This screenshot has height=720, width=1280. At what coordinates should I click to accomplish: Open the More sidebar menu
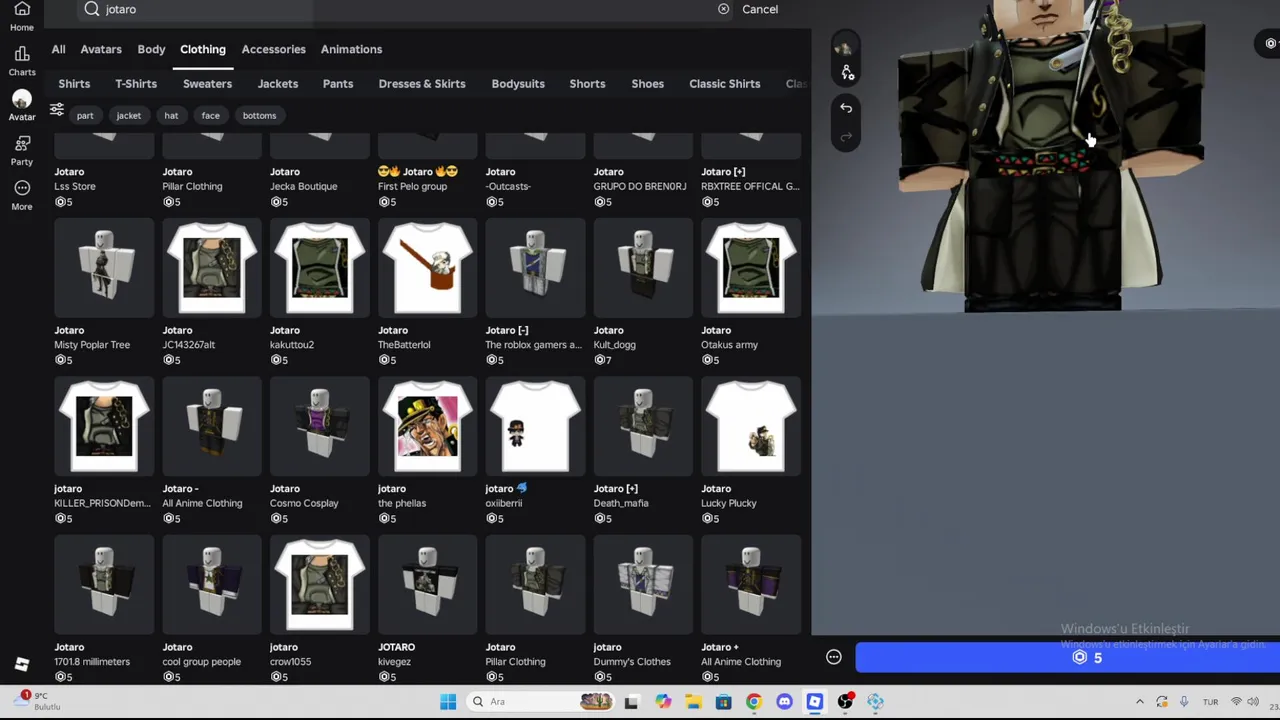point(21,195)
